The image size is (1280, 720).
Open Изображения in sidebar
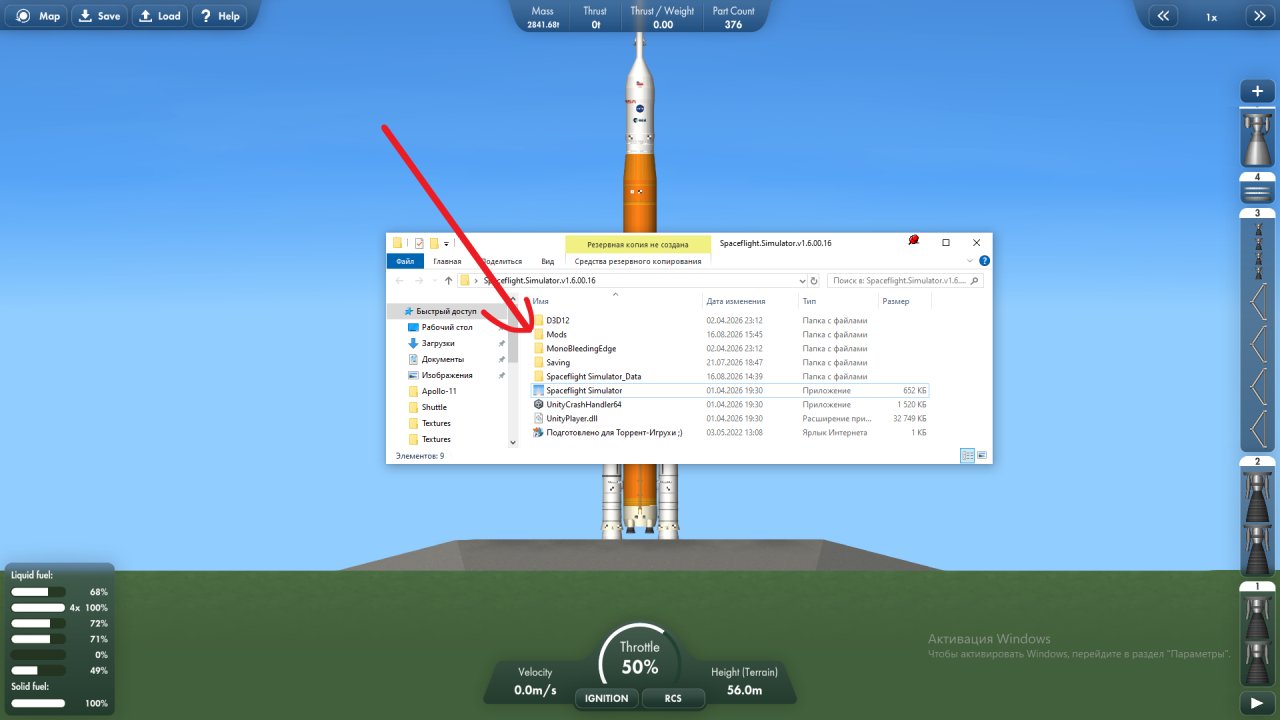pos(447,375)
